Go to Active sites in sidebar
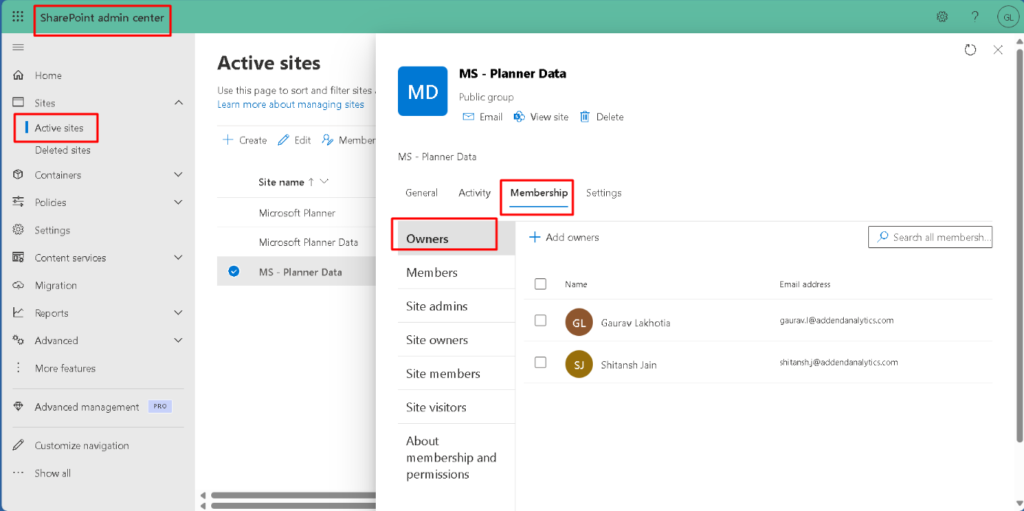1024x511 pixels. 59,128
